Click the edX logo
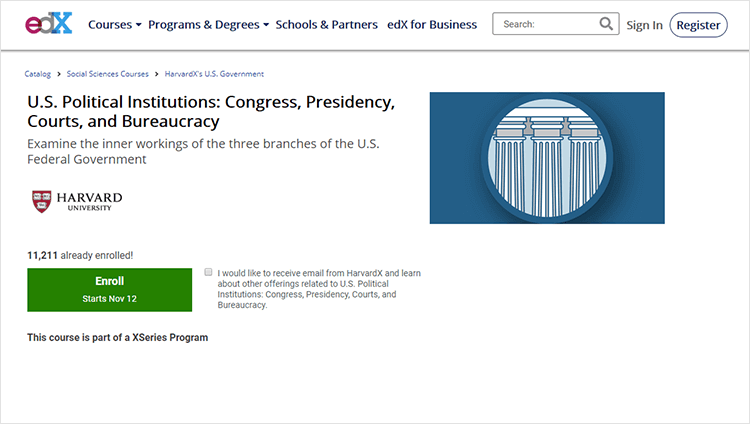The width and height of the screenshot is (750, 426). point(49,23)
